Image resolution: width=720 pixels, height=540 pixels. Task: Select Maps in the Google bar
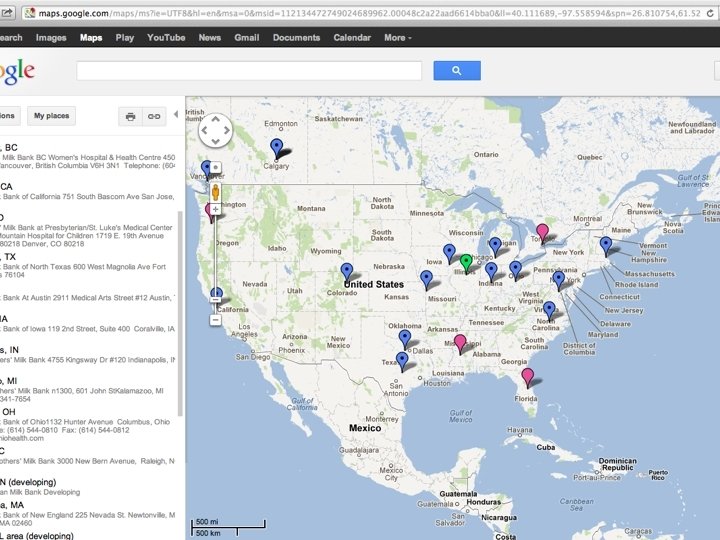coord(91,38)
